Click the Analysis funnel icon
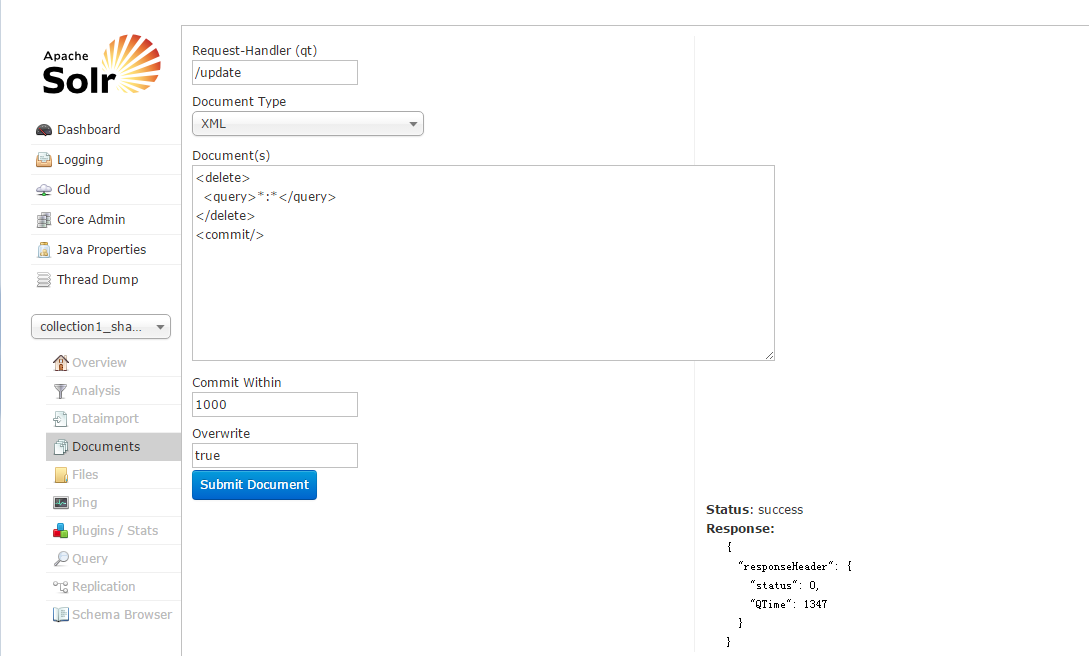The width and height of the screenshot is (1089, 656). click(x=61, y=391)
